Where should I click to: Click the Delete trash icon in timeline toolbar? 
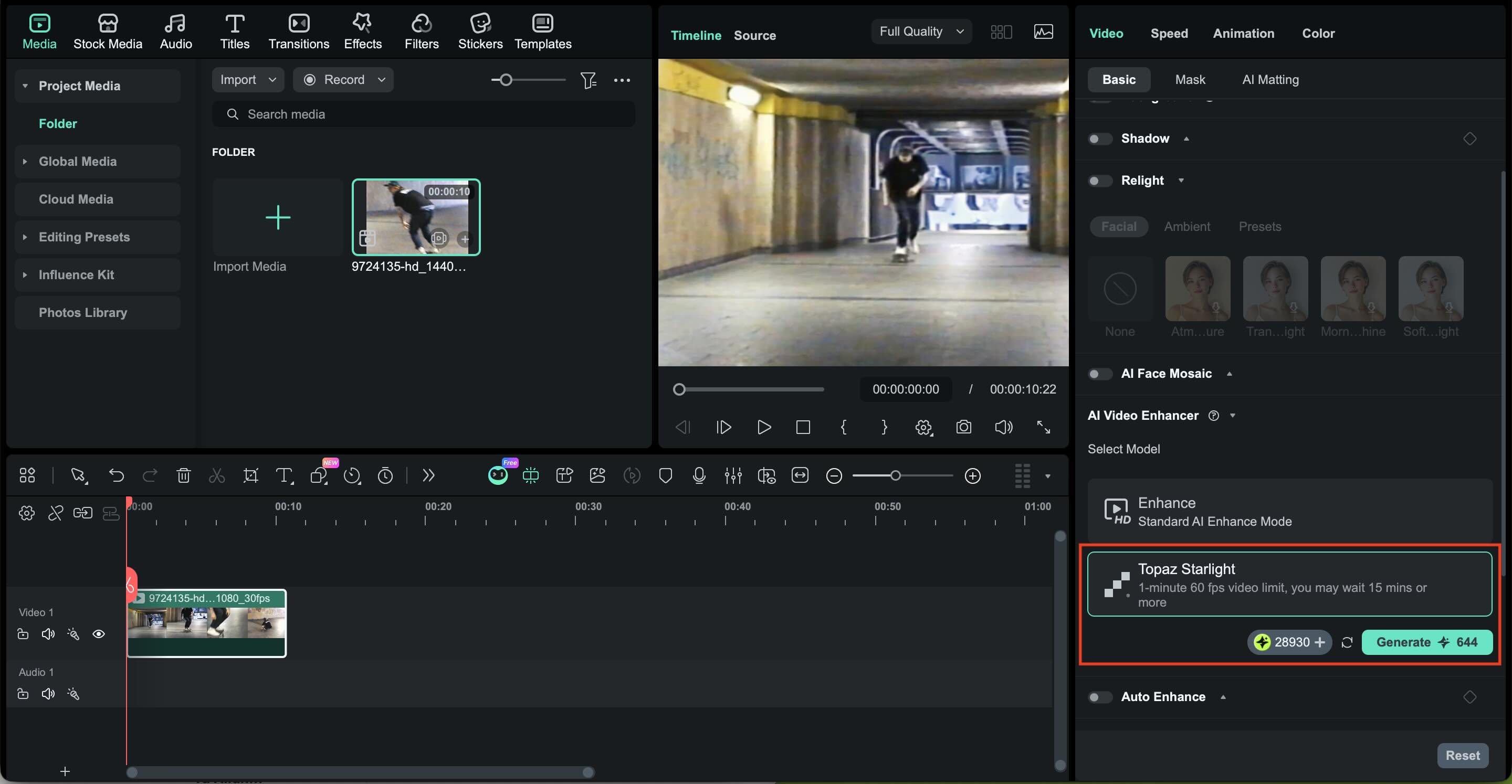point(184,475)
